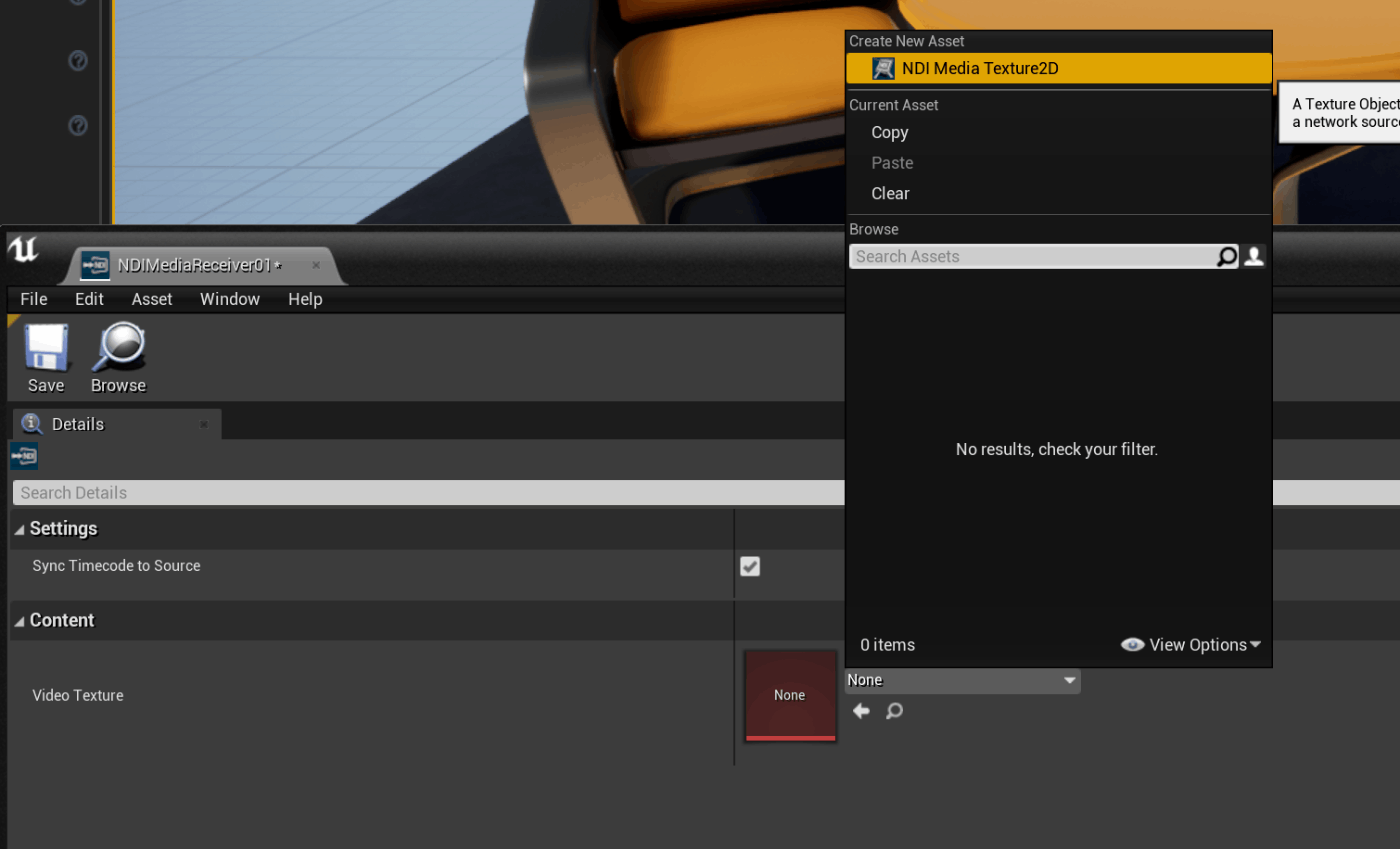The height and width of the screenshot is (849, 1400).
Task: Use selected asset arrow under Video Texture
Action: click(861, 711)
